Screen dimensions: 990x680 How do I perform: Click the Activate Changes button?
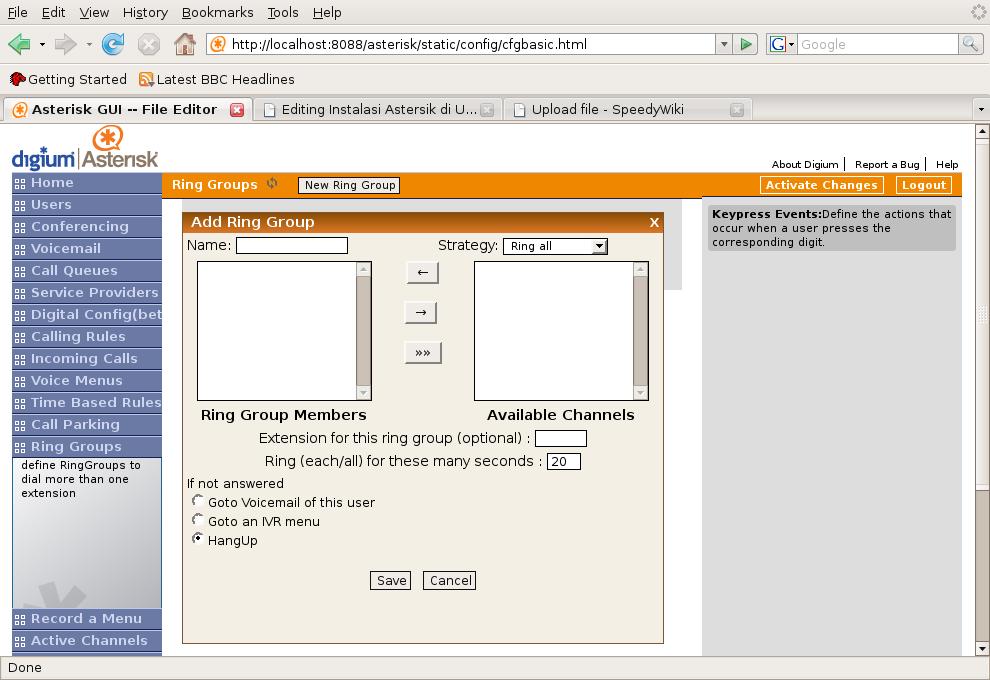[821, 185]
